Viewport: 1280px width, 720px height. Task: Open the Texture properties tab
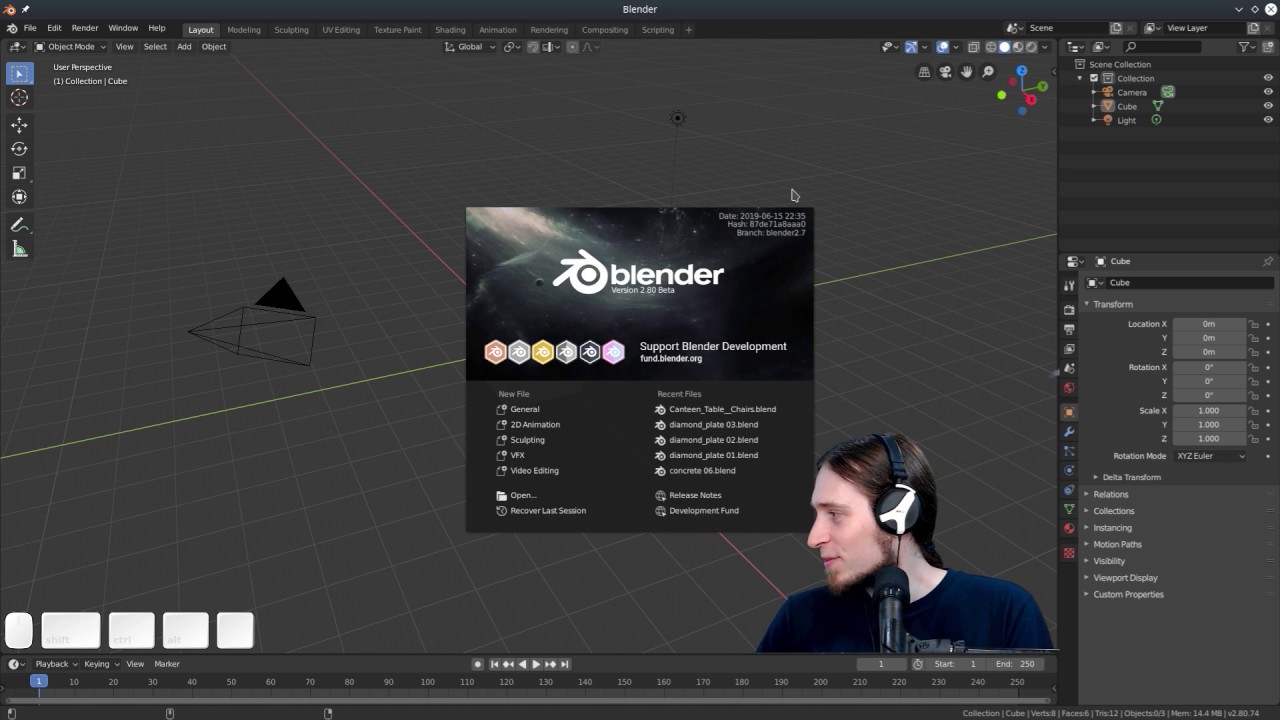(1069, 552)
